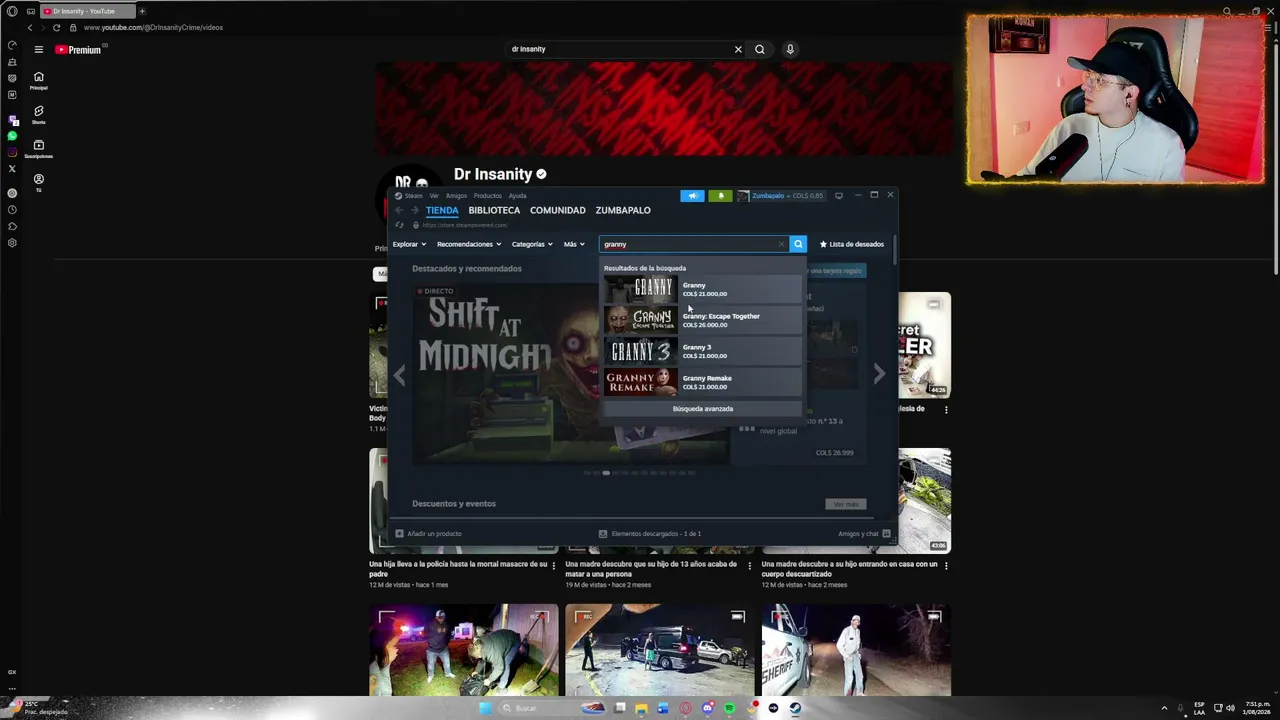
Task: Open Opera sidebar extensions cube icon
Action: [12, 226]
